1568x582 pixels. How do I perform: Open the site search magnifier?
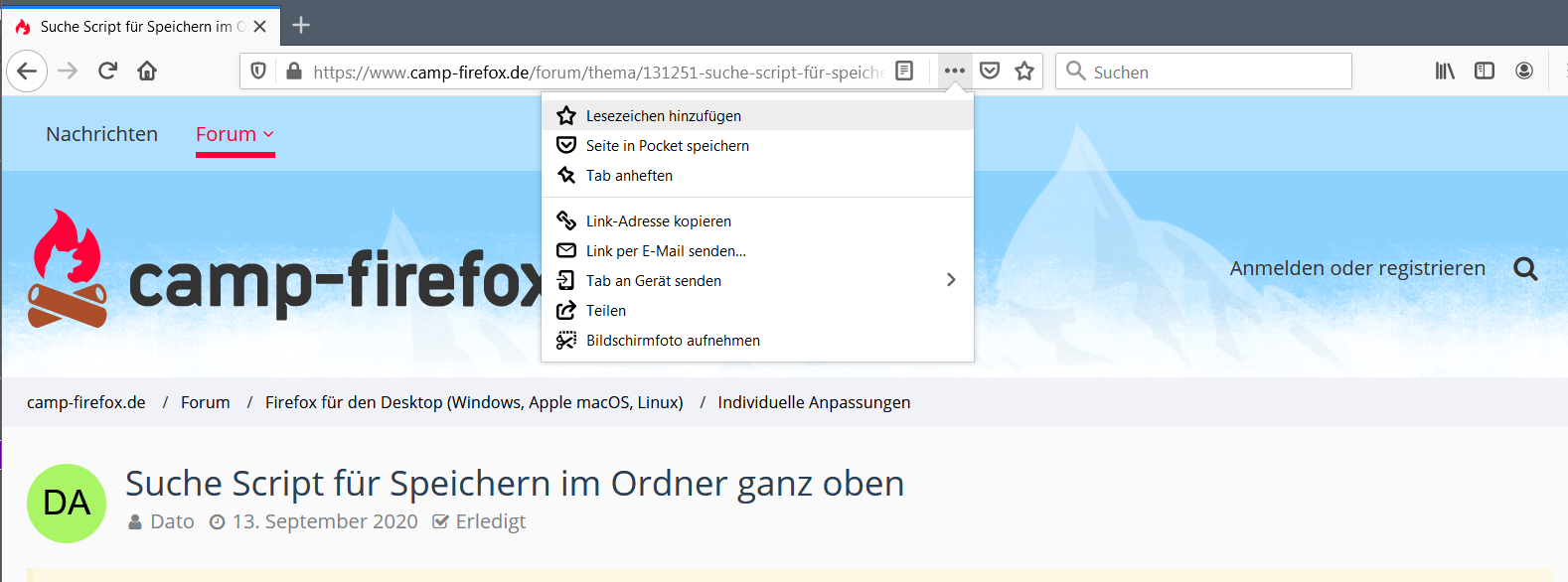[x=1525, y=268]
